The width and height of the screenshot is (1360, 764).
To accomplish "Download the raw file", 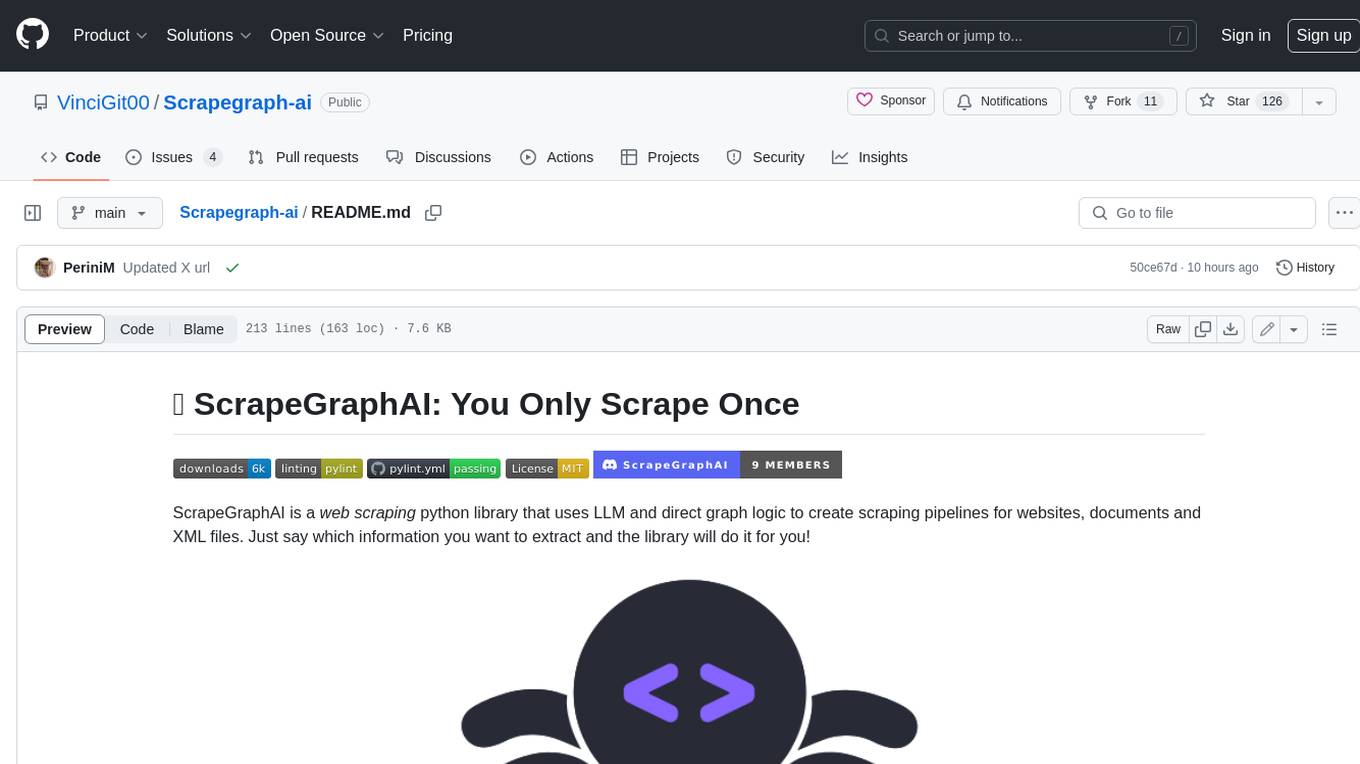I will (x=1231, y=329).
